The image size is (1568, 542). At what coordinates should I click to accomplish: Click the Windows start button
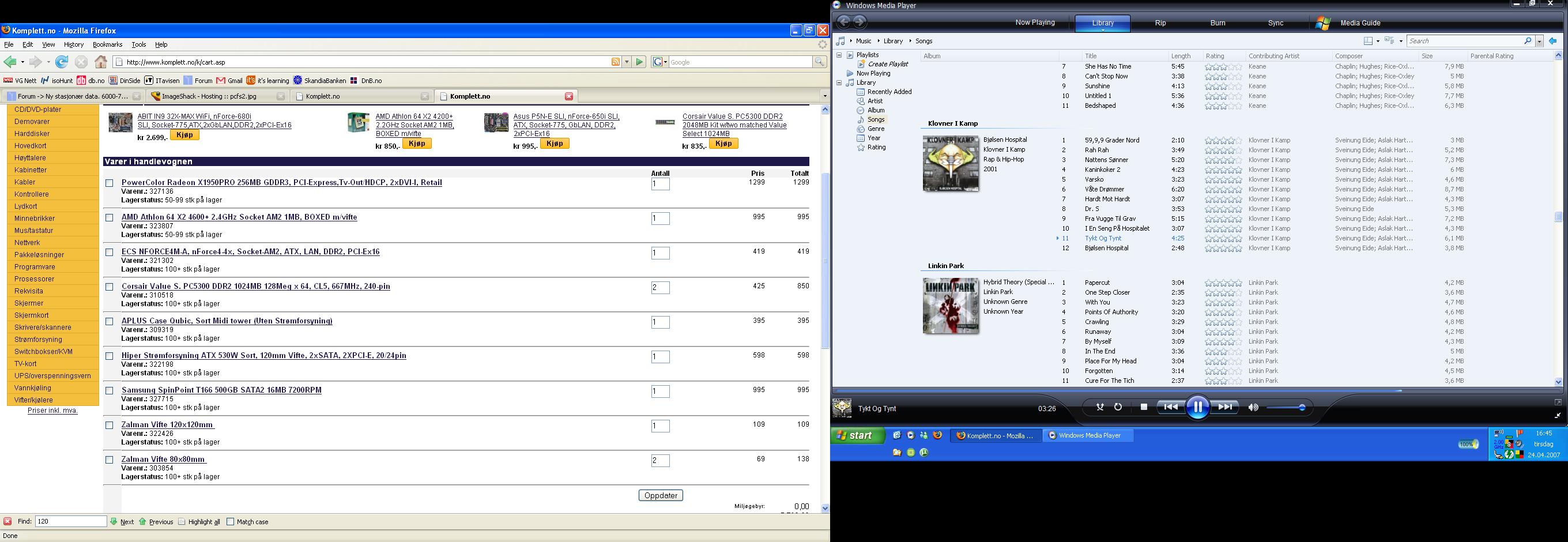(857, 435)
